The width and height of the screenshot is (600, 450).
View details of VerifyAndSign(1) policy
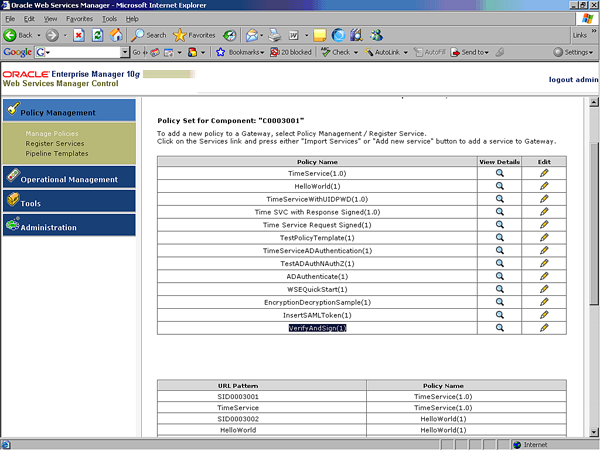coord(499,328)
